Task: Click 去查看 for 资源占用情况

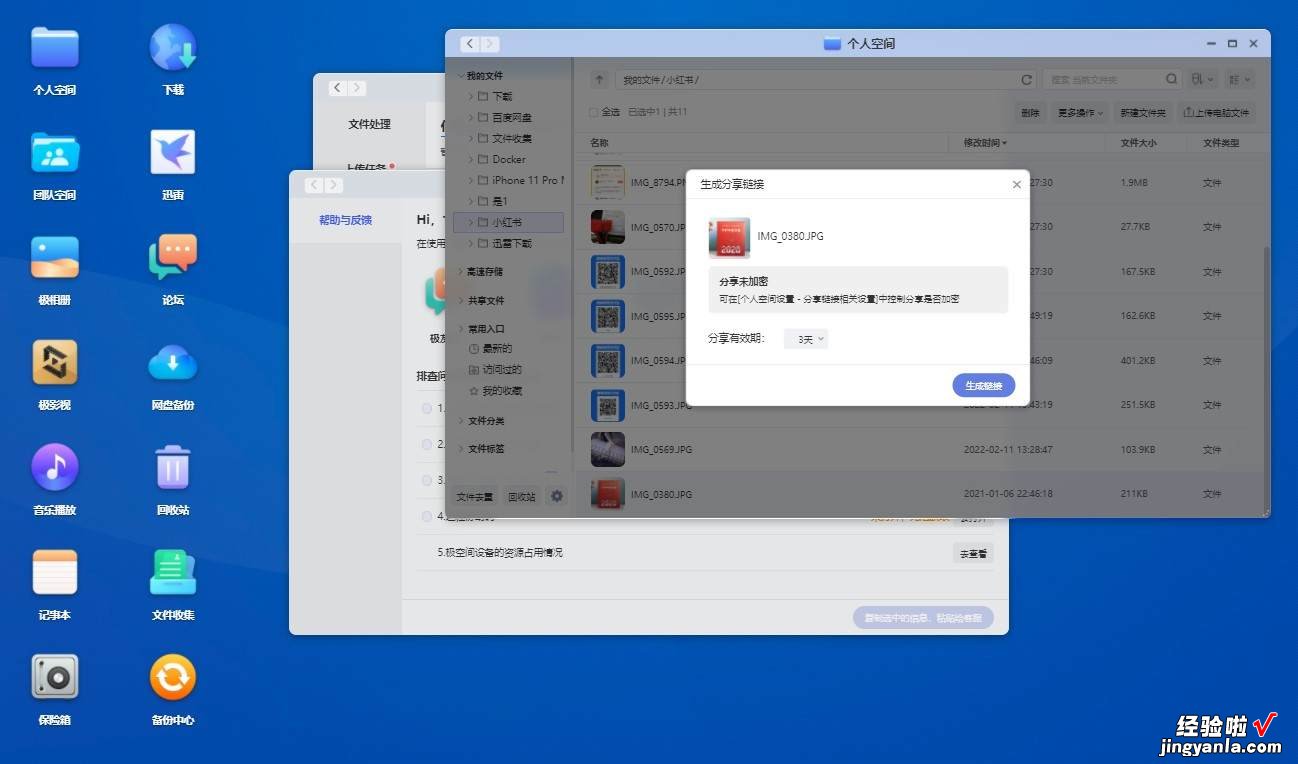Action: coord(973,553)
